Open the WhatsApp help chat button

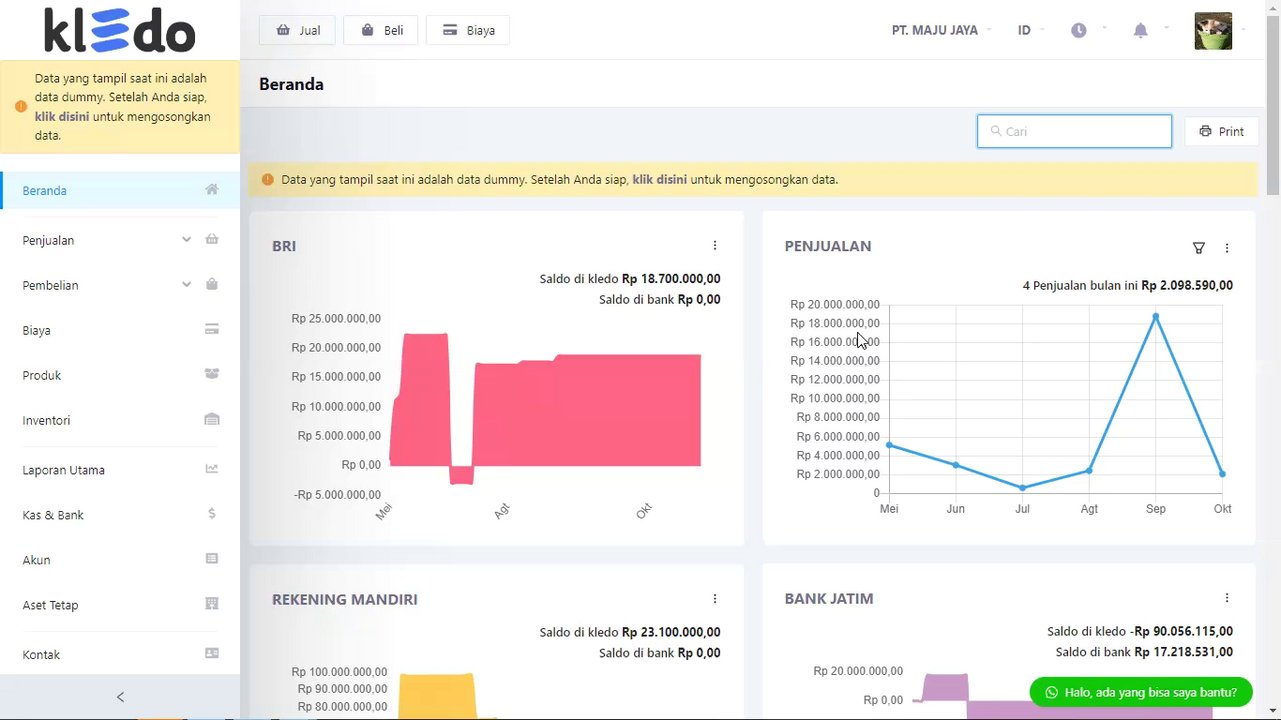[x=1140, y=692]
